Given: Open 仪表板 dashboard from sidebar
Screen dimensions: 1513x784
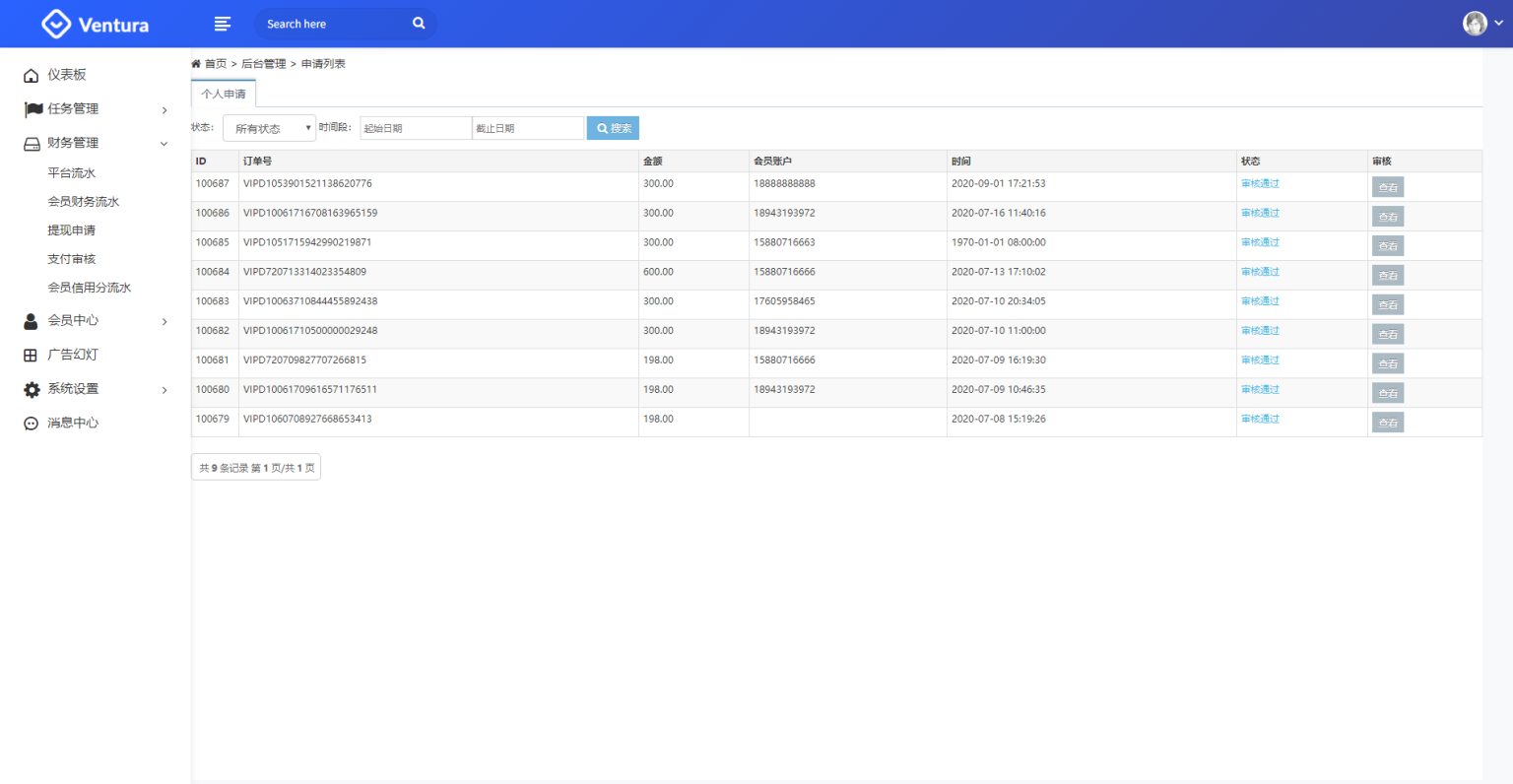Looking at the screenshot, I should pos(67,75).
